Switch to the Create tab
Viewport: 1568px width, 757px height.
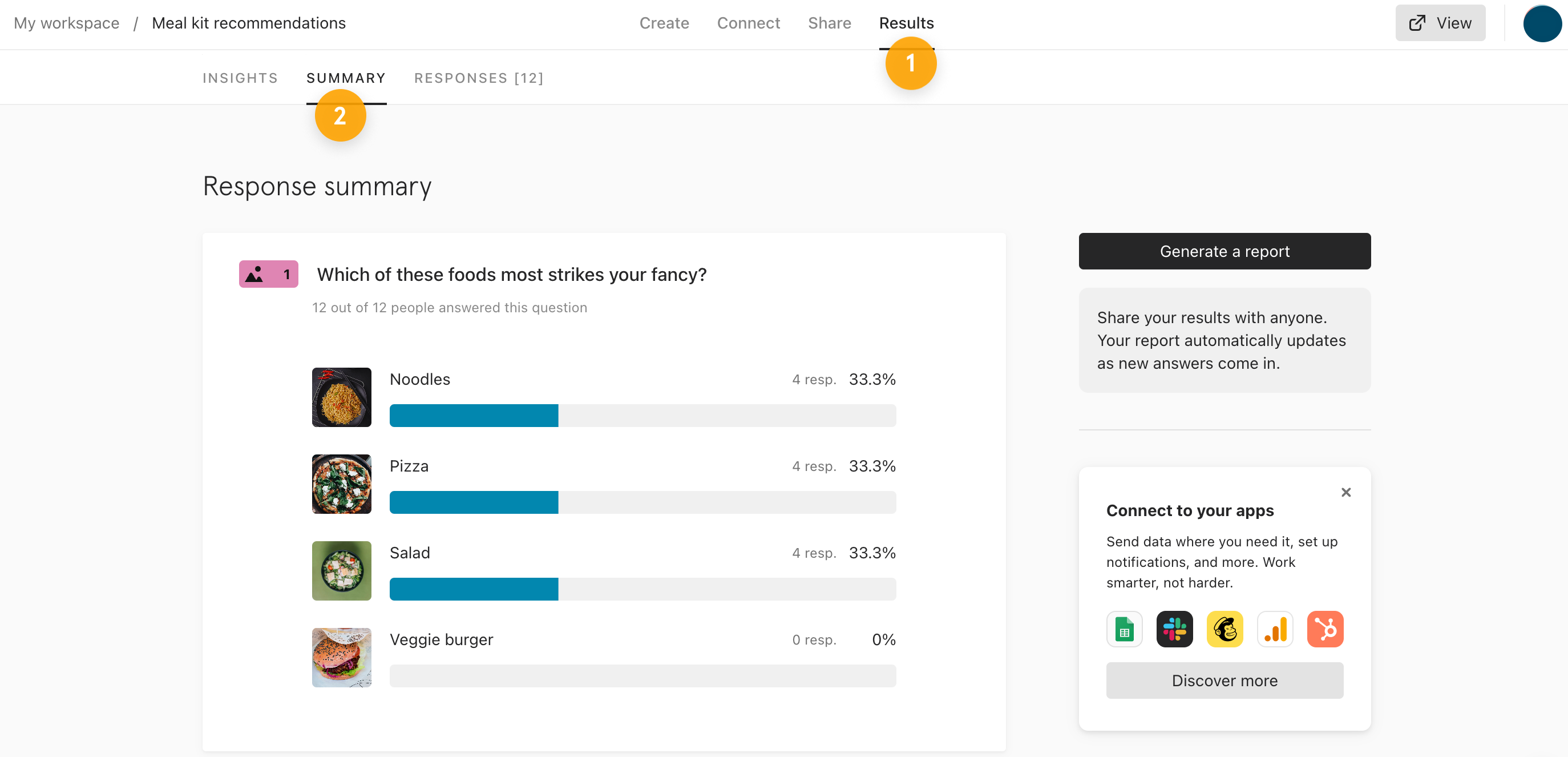click(664, 23)
